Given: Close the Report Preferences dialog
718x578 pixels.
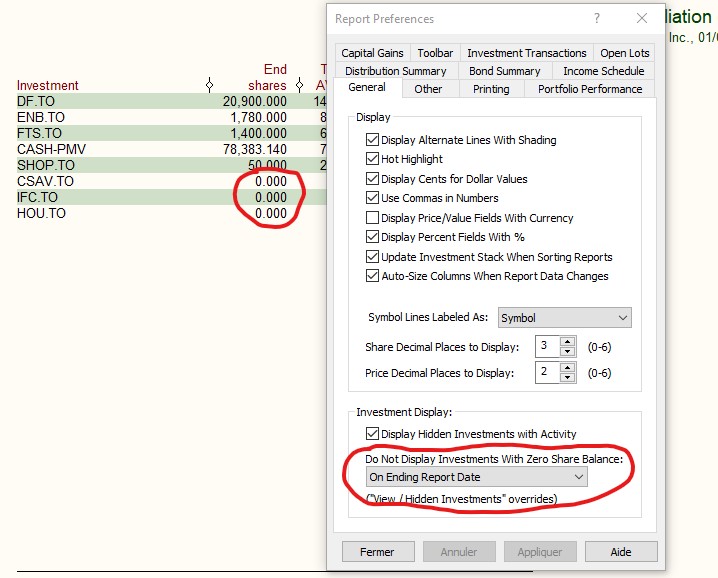Looking at the screenshot, I should pyautogui.click(x=642, y=18).
